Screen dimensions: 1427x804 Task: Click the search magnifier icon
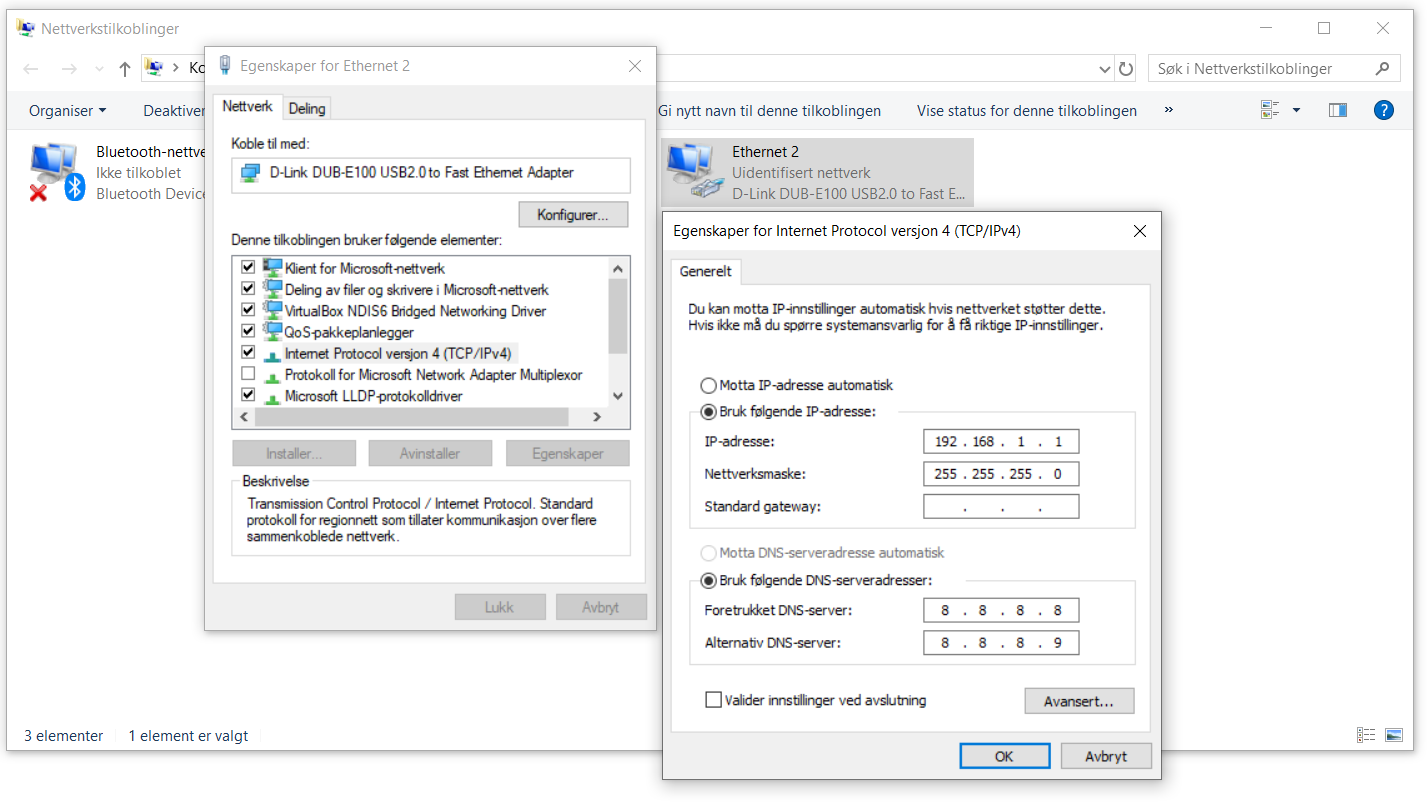tap(1383, 67)
